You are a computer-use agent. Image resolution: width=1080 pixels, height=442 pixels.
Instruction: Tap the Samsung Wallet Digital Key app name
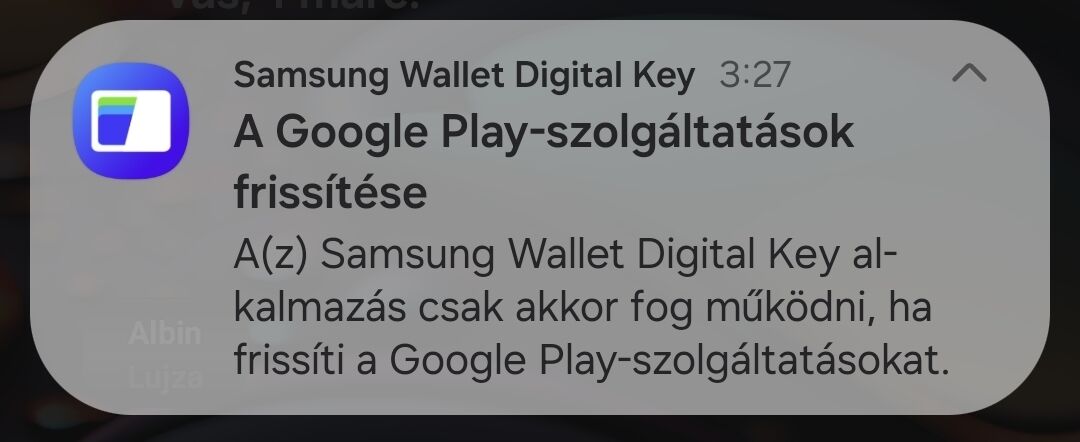point(464,74)
